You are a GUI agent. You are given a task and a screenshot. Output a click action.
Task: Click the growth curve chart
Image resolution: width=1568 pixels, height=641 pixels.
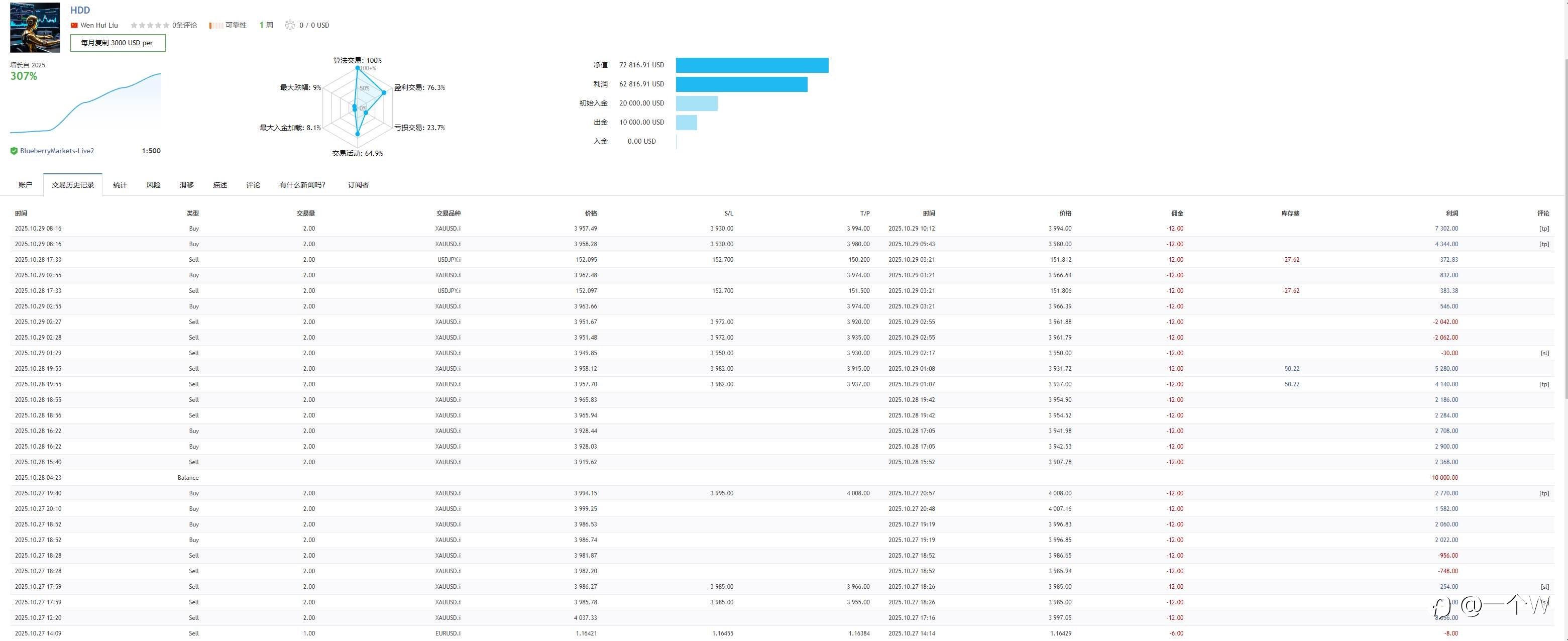[85, 103]
